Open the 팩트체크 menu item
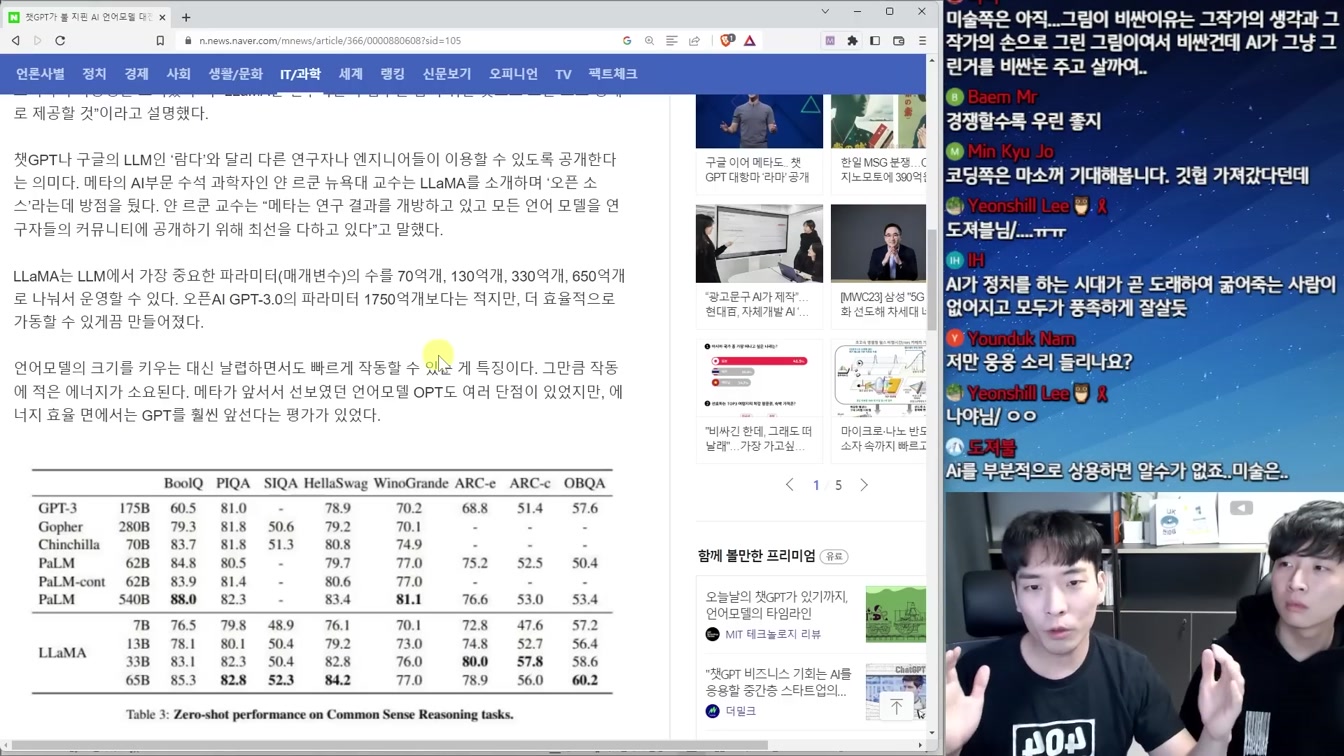This screenshot has height=756, width=1344. click(x=613, y=74)
